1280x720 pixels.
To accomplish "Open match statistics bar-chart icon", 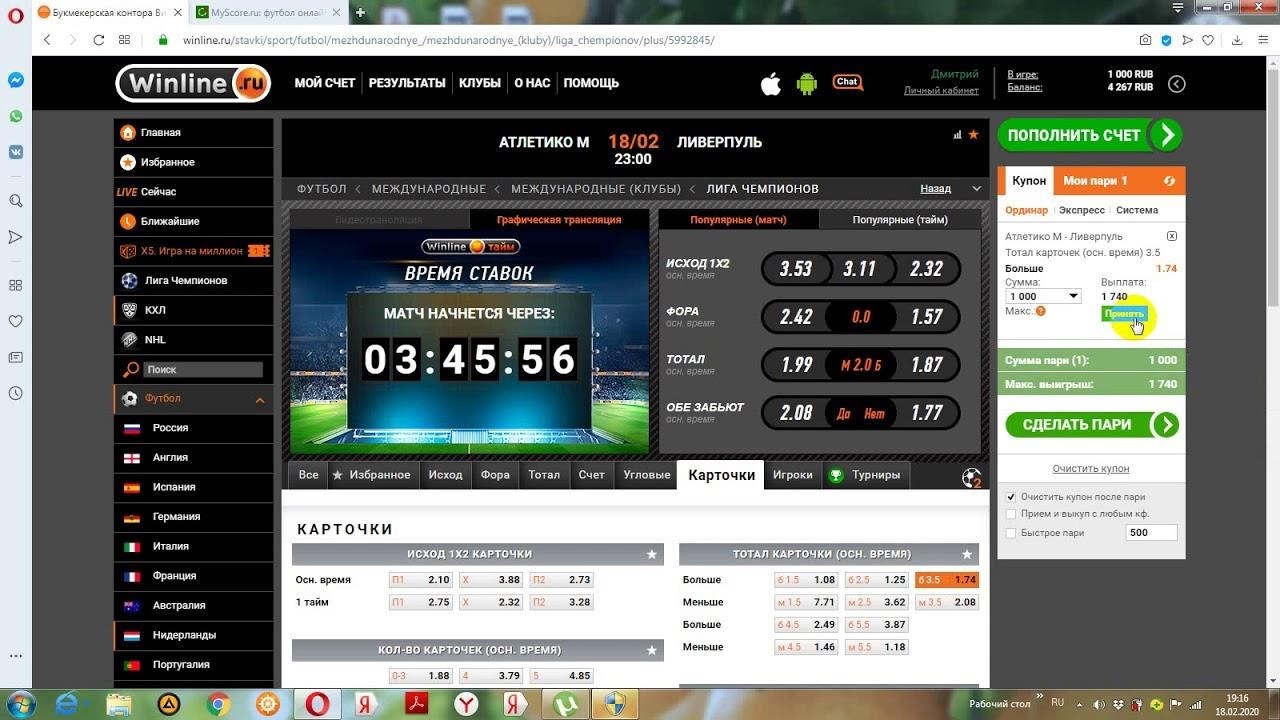I will pos(957,134).
